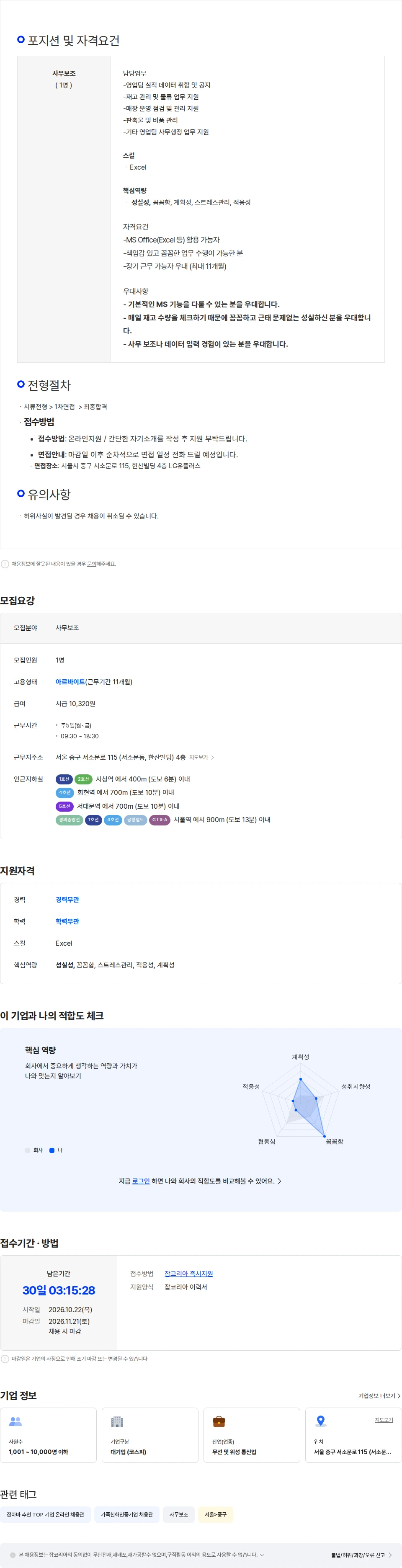
Task: Click the start date 2026.10.22(목)
Action: click(70, 1309)
